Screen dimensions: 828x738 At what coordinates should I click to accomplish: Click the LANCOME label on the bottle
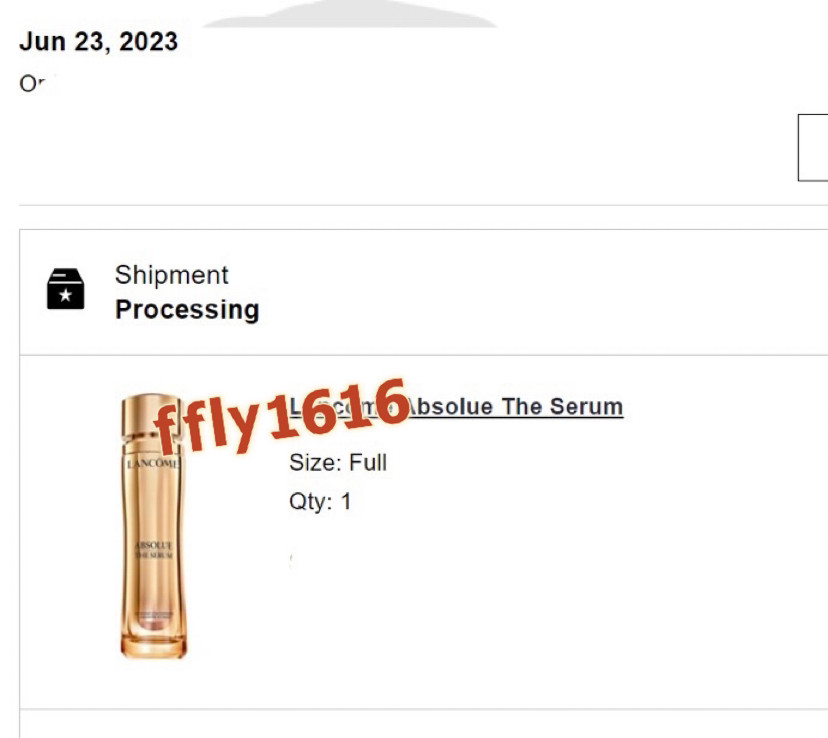154,463
